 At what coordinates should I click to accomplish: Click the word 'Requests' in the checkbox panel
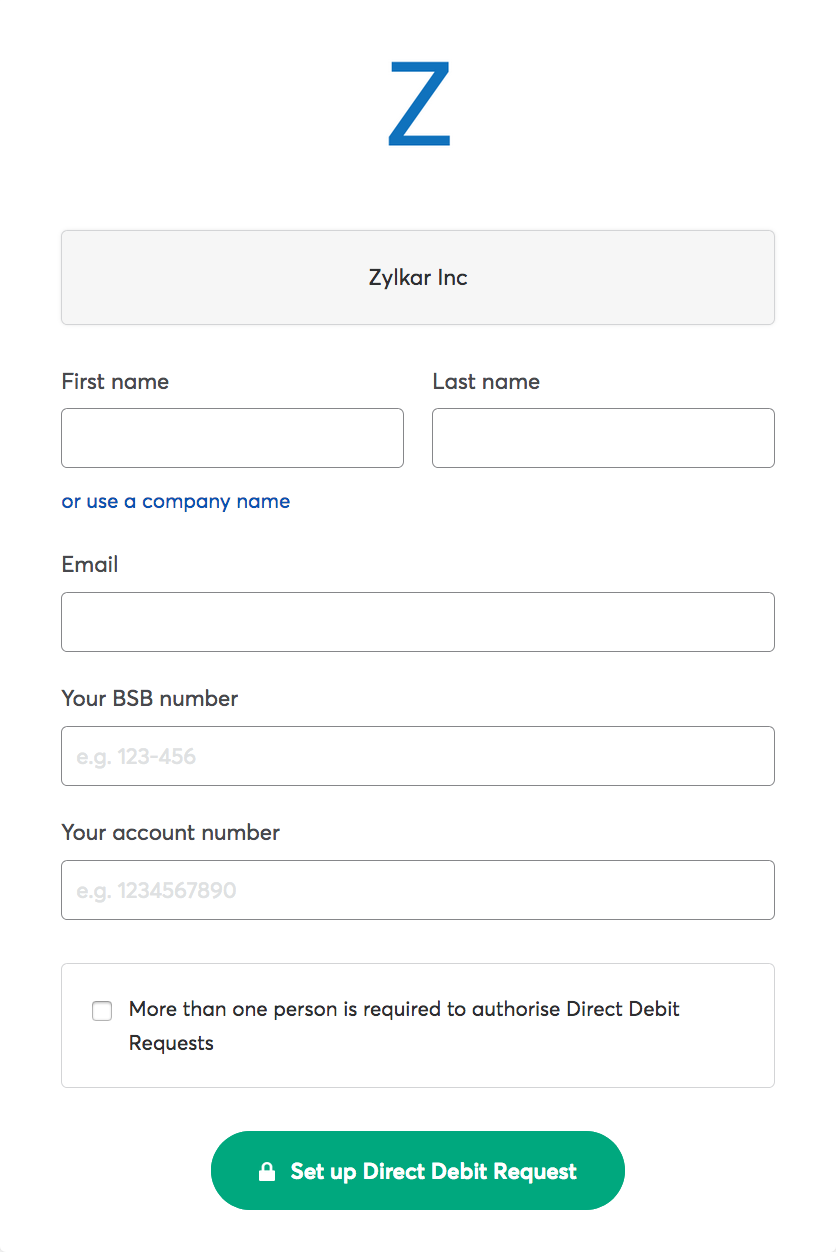171,1043
